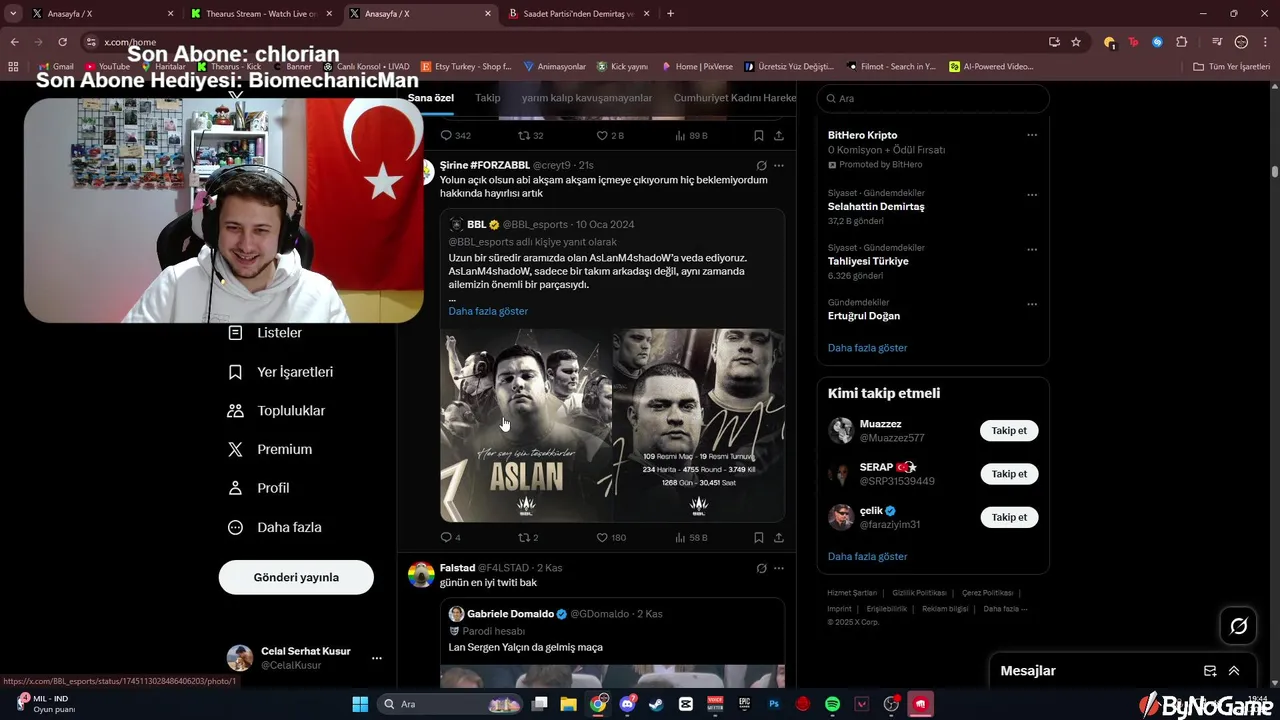The width and height of the screenshot is (1280, 720).
Task: Open Daha fazla in sidebar menu
Action: pos(274,527)
